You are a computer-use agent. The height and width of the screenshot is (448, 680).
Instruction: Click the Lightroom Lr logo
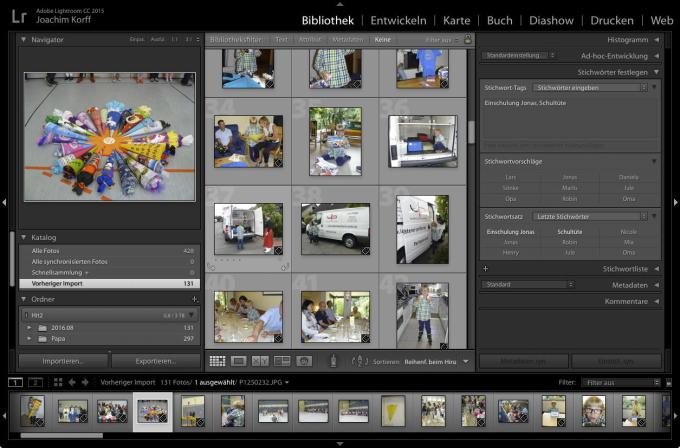20,16
